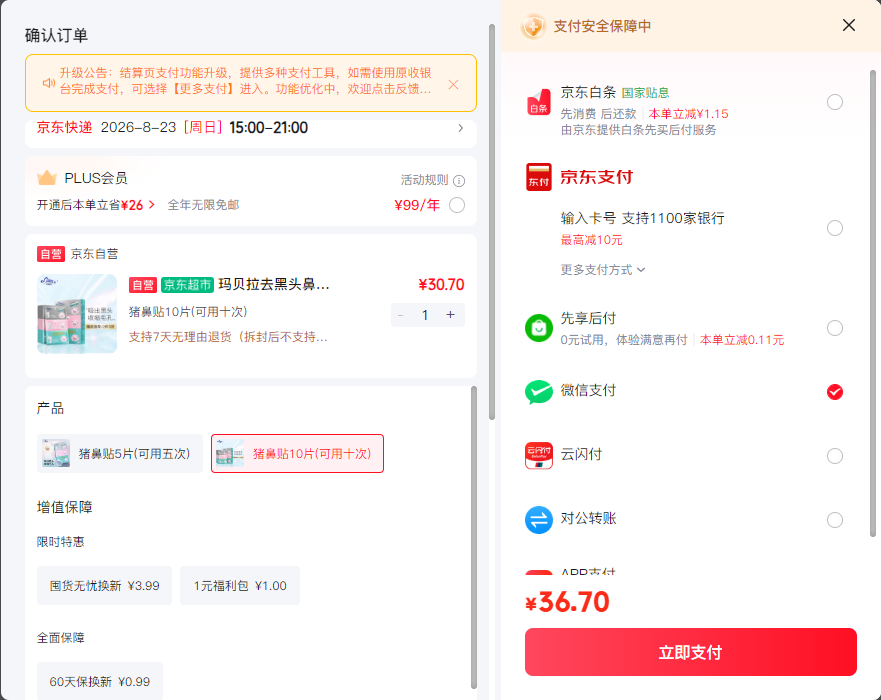This screenshot has width=881, height=700.
Task: Decrease product quantity with minus
Action: coord(401,315)
